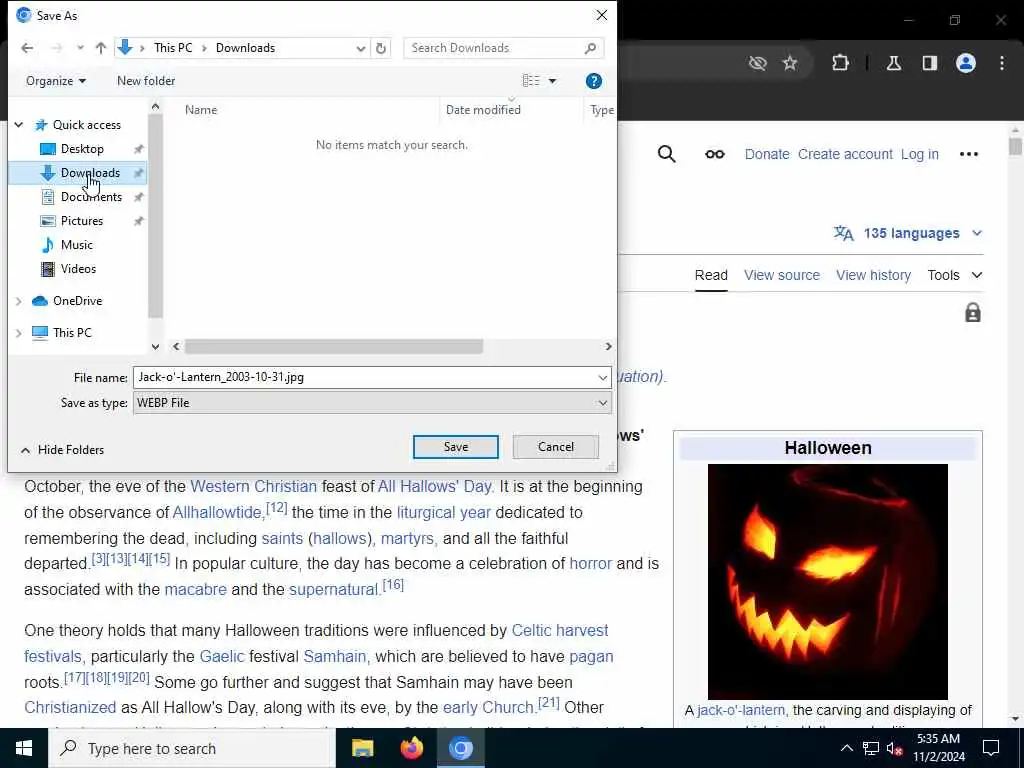This screenshot has width=1024, height=768.
Task: Switch to View source tab
Action: coord(782,275)
